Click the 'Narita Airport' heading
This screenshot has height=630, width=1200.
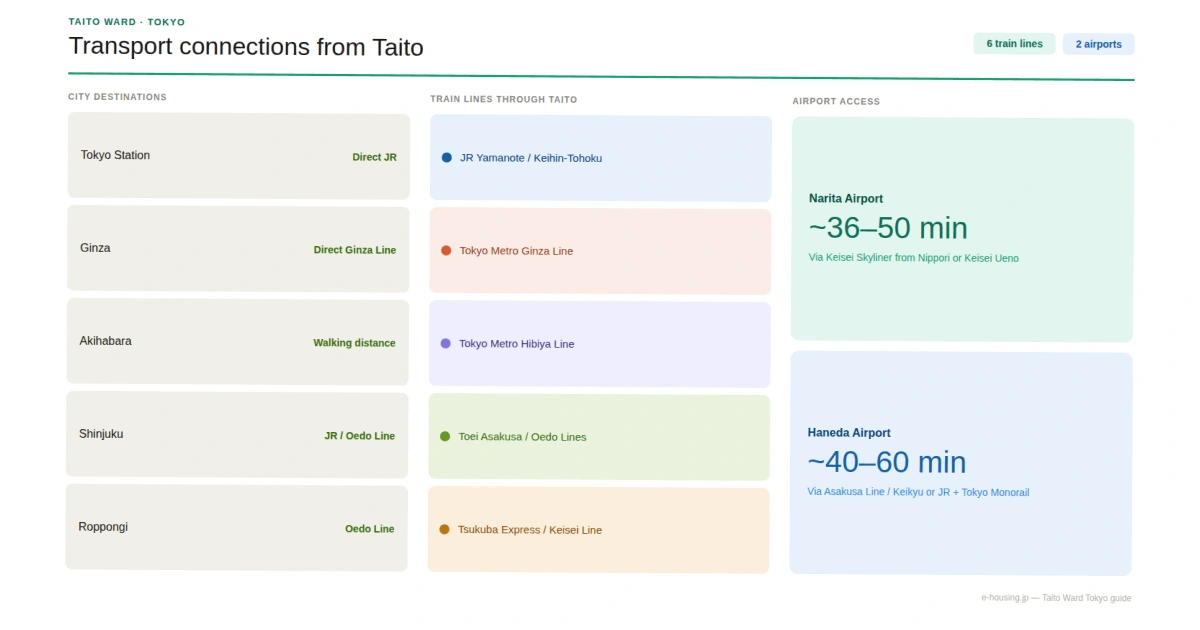click(846, 199)
